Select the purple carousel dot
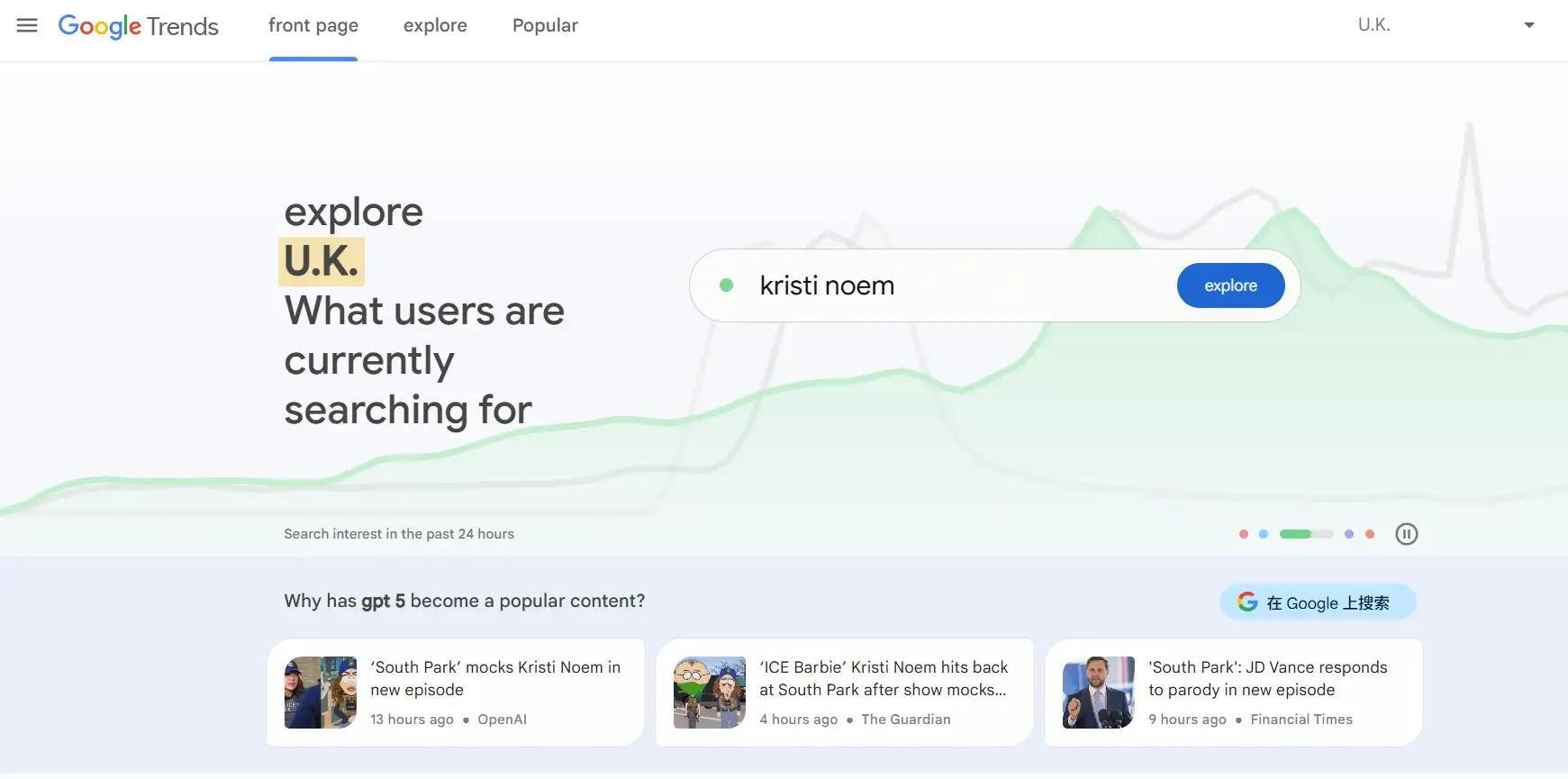The height and width of the screenshot is (779, 1568). coord(1349,534)
